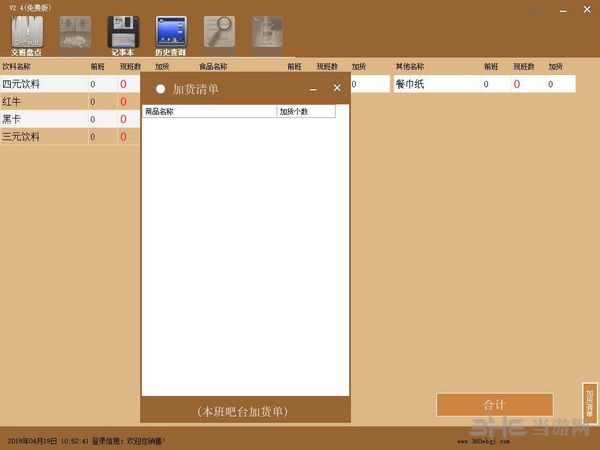Minimize the 加货清单 dialog
The height and width of the screenshot is (450, 600).
pos(313,89)
